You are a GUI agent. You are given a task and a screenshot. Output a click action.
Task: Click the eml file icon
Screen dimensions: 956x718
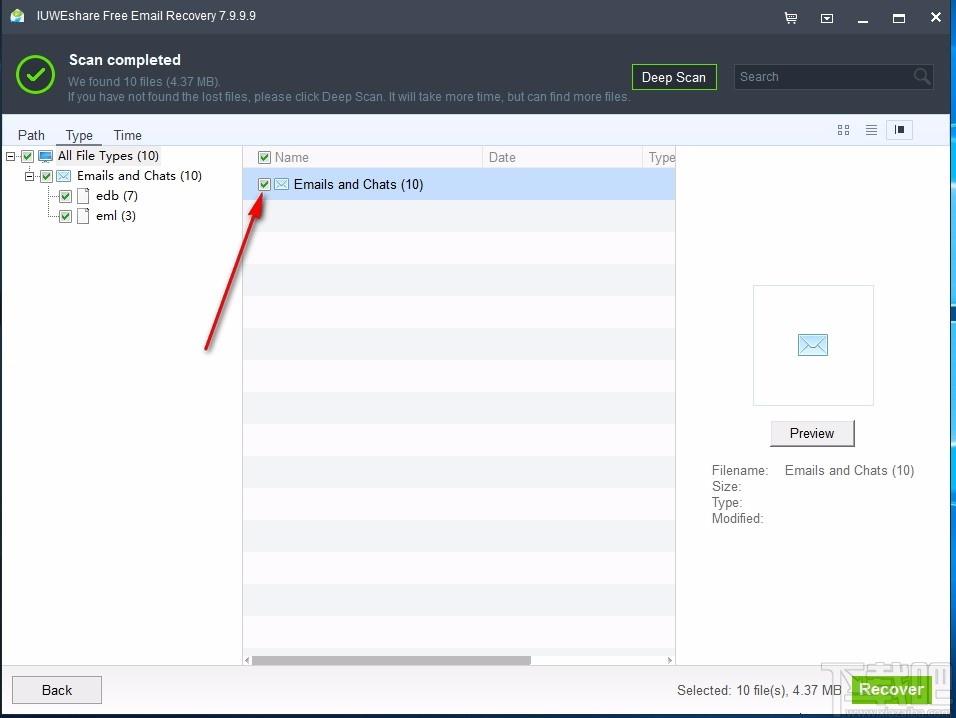tap(83, 216)
